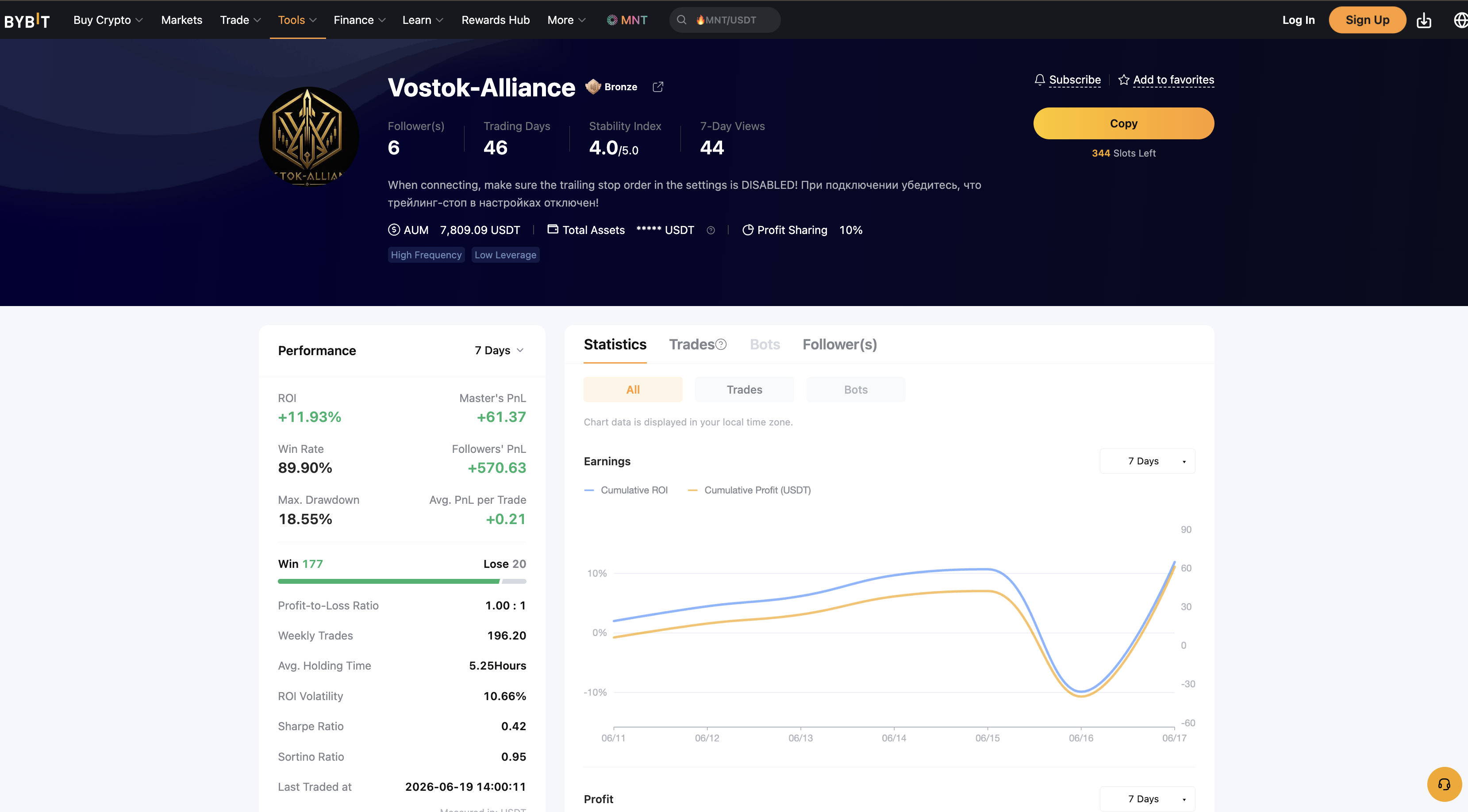
Task: Click the Win Rate 89.90% value
Action: (305, 468)
